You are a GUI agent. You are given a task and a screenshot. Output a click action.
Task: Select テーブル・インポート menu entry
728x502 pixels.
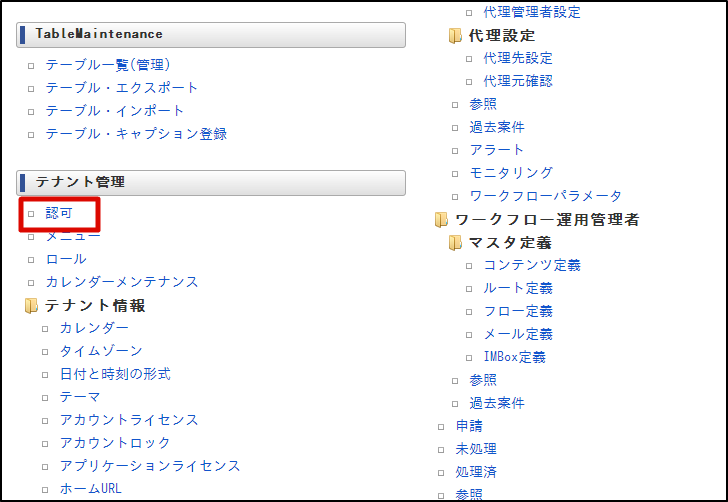point(115,111)
